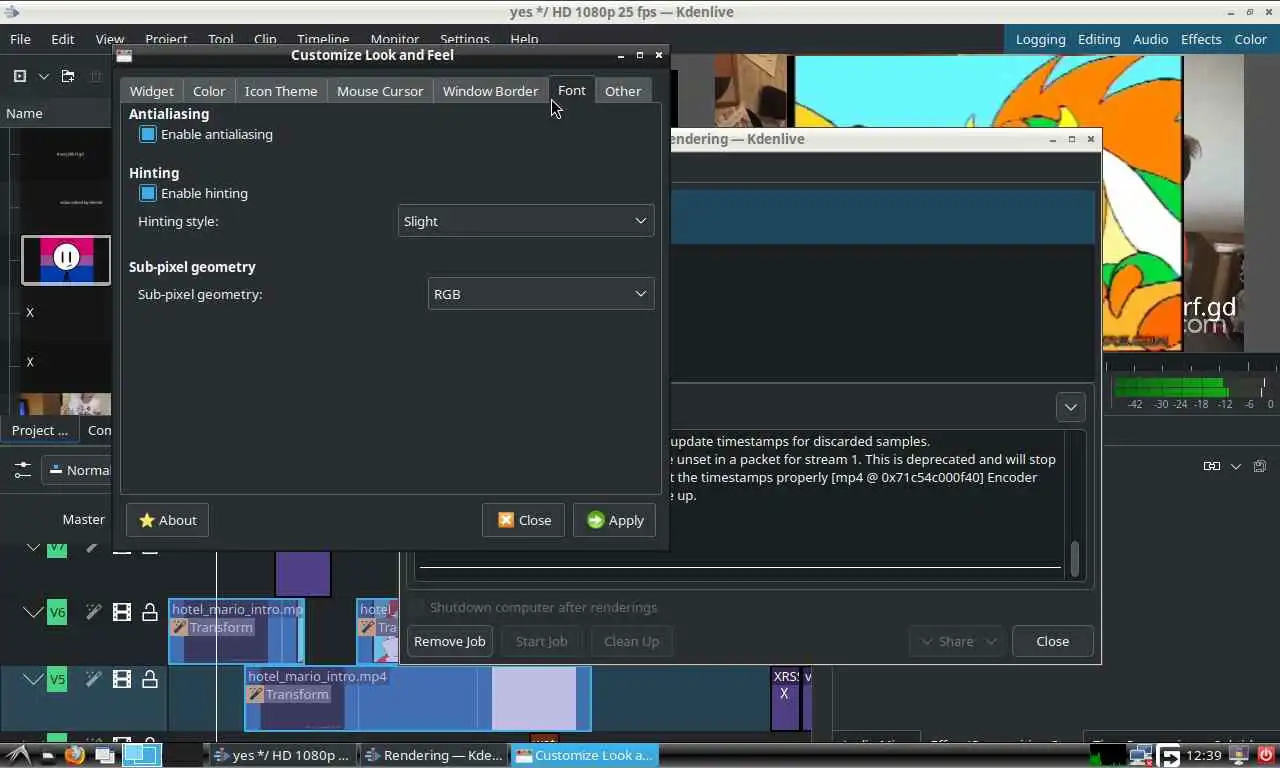Click the About button

(167, 520)
